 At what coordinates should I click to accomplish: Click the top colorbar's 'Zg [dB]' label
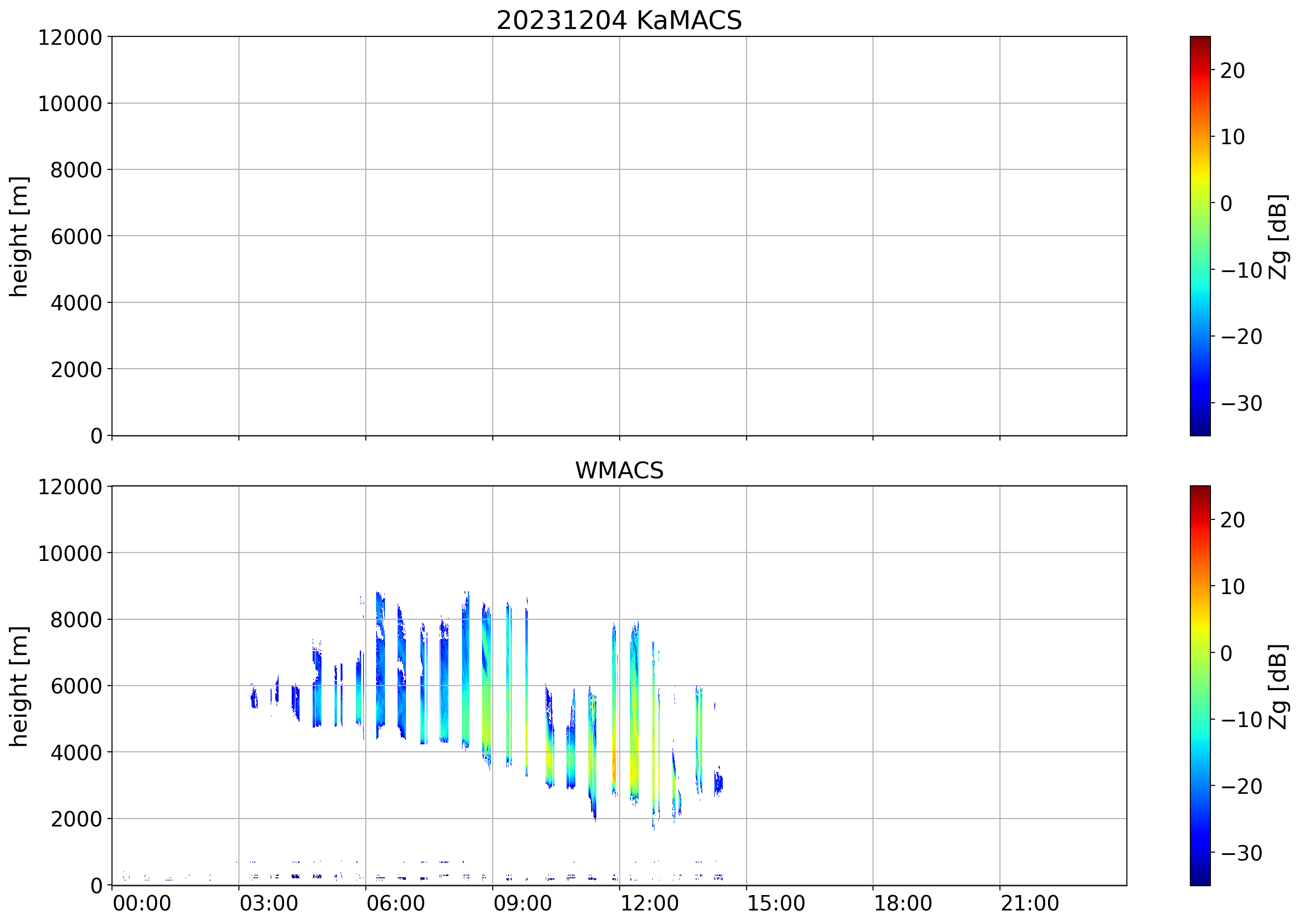(x=1278, y=236)
